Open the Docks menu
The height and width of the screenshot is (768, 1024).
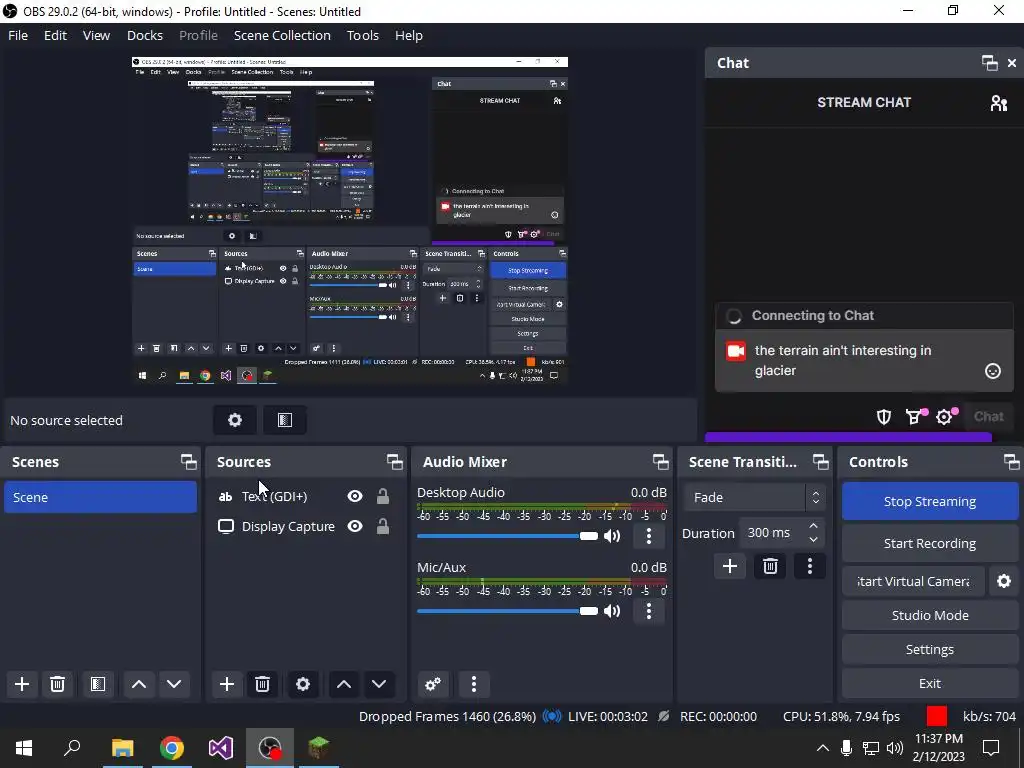pos(145,35)
